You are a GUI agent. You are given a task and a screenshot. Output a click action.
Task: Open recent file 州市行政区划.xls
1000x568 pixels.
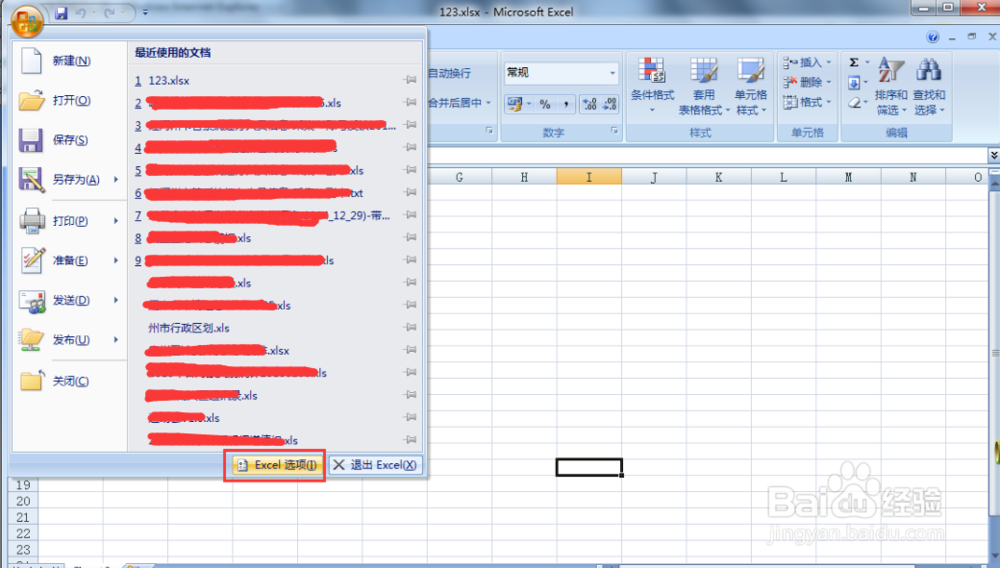coord(189,328)
